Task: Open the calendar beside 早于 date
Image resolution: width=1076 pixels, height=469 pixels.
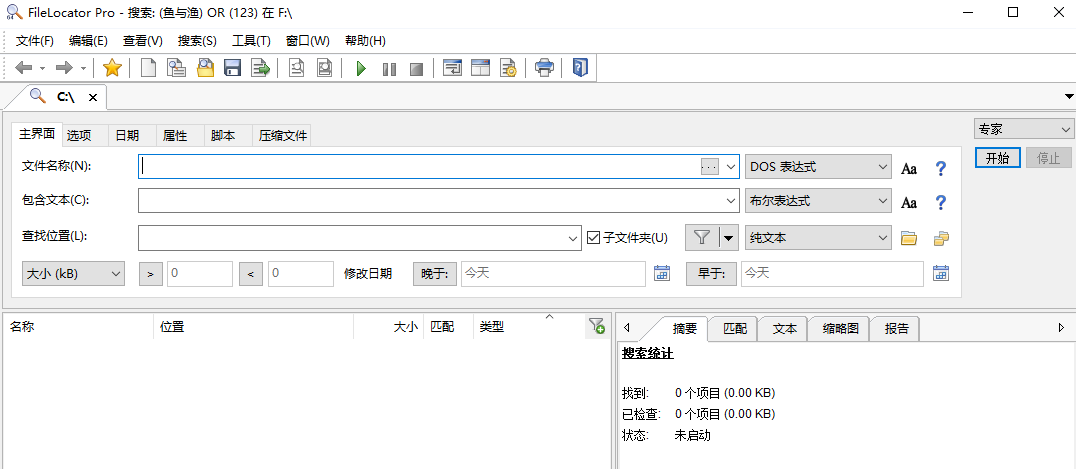Action: point(940,273)
